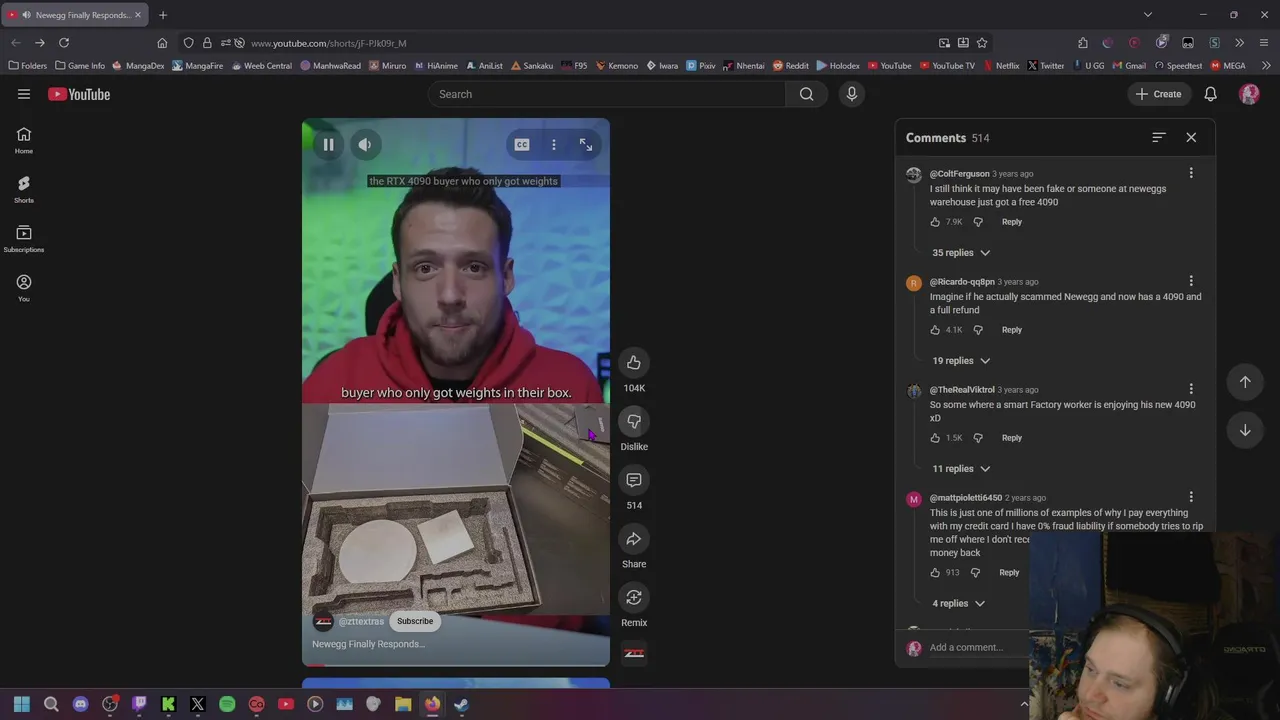
Task: Open Windows taskbar search
Action: click(x=51, y=704)
